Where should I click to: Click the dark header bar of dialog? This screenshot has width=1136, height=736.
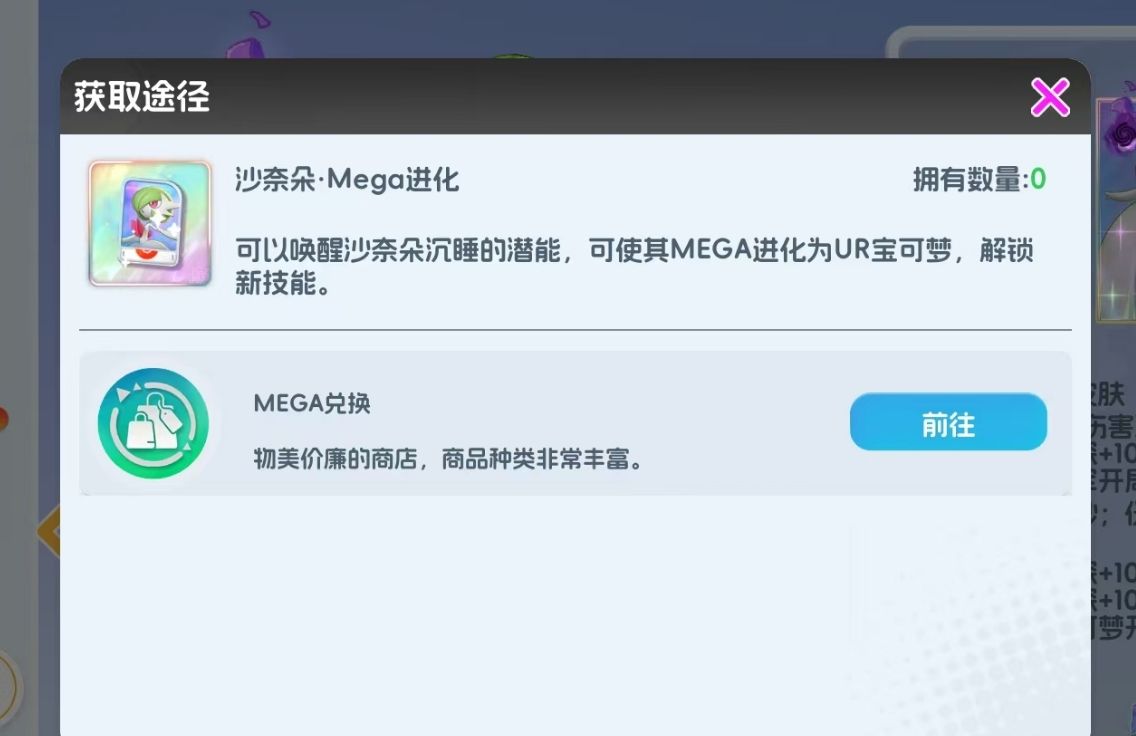[x=575, y=96]
